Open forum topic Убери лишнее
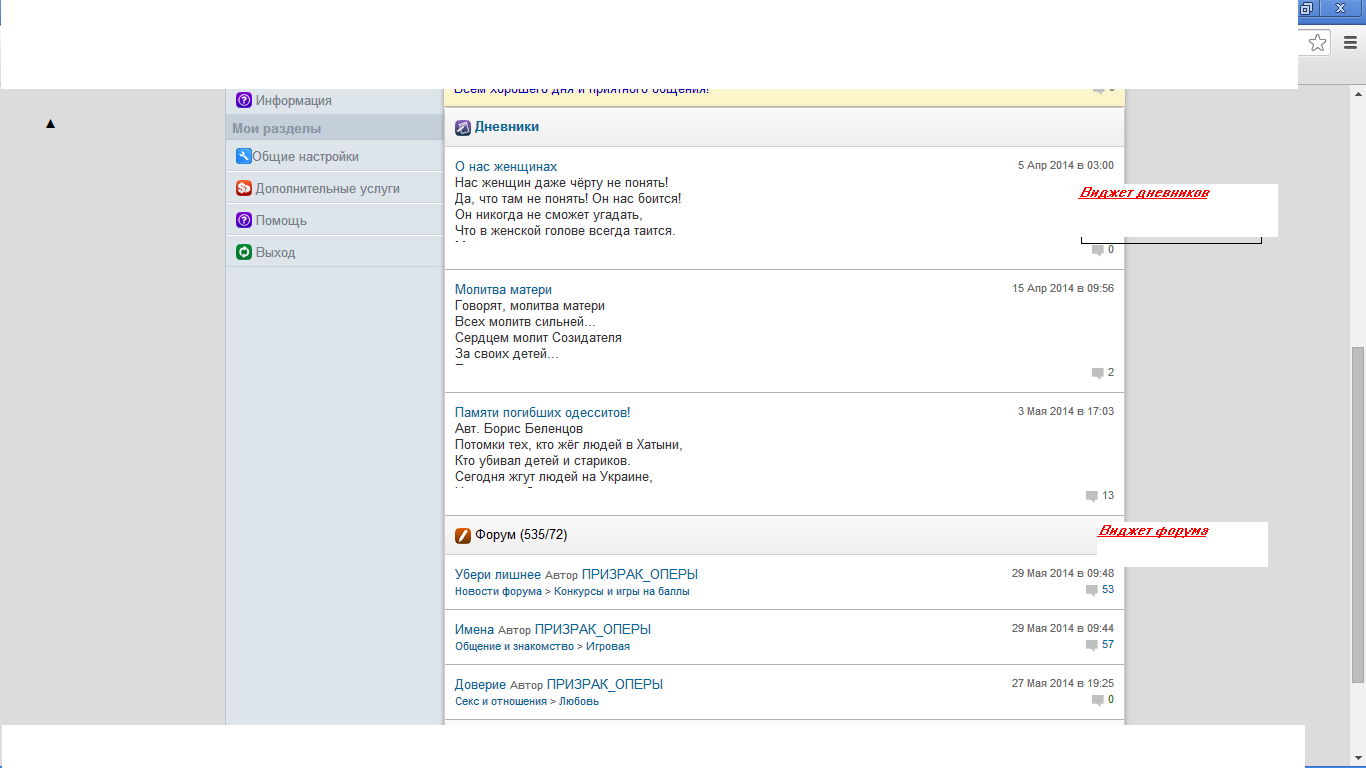Screen dimensions: 1366x768 pos(498,575)
